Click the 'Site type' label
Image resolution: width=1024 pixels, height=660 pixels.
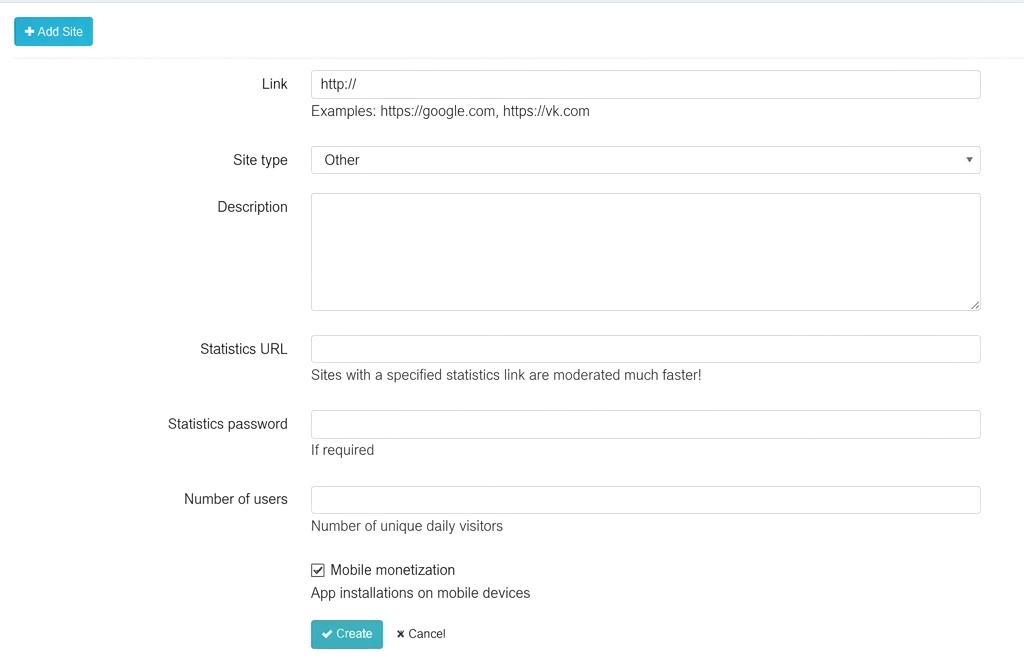click(x=260, y=160)
